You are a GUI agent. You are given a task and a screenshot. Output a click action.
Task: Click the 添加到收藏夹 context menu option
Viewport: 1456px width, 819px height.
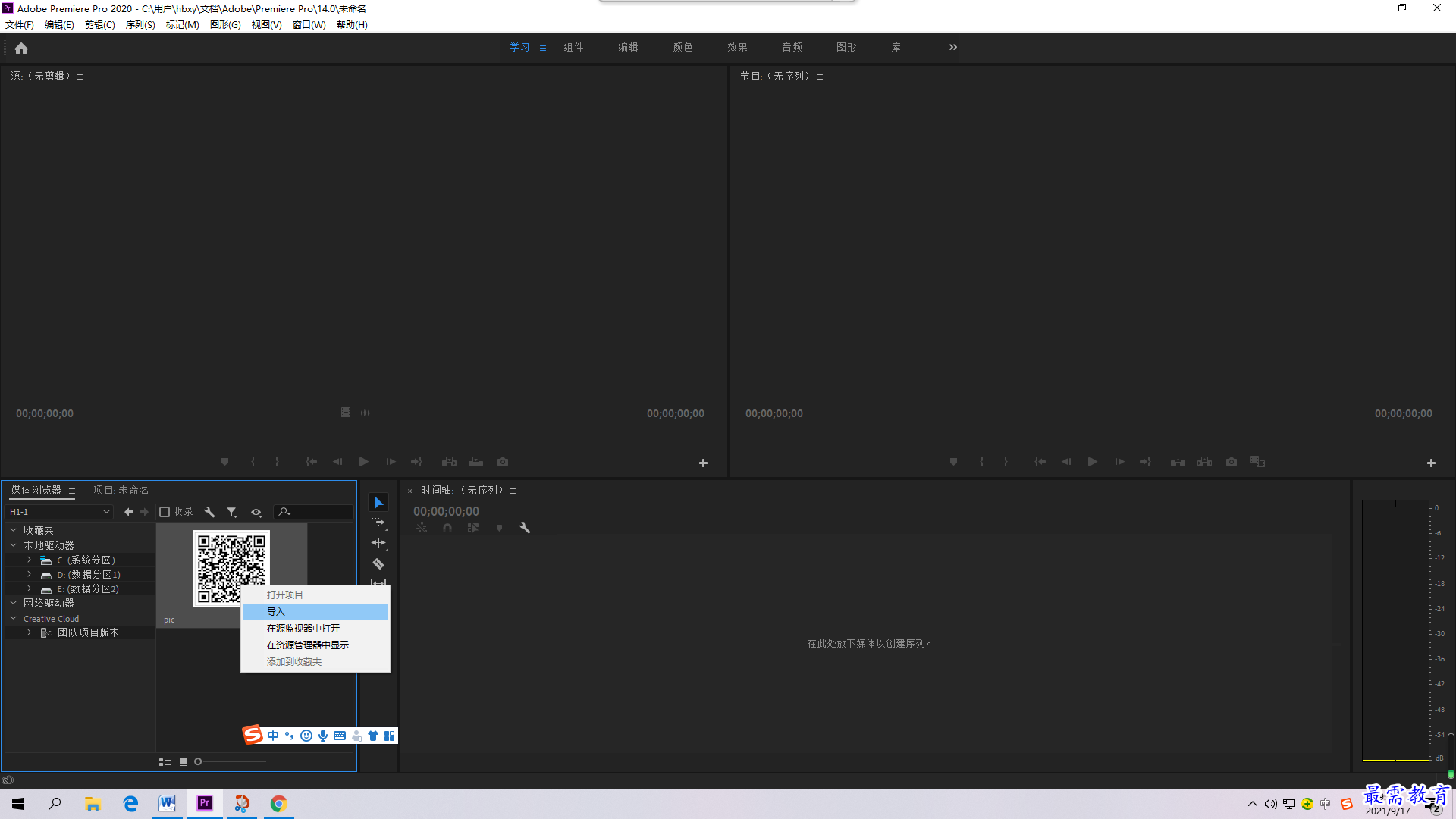coord(294,661)
